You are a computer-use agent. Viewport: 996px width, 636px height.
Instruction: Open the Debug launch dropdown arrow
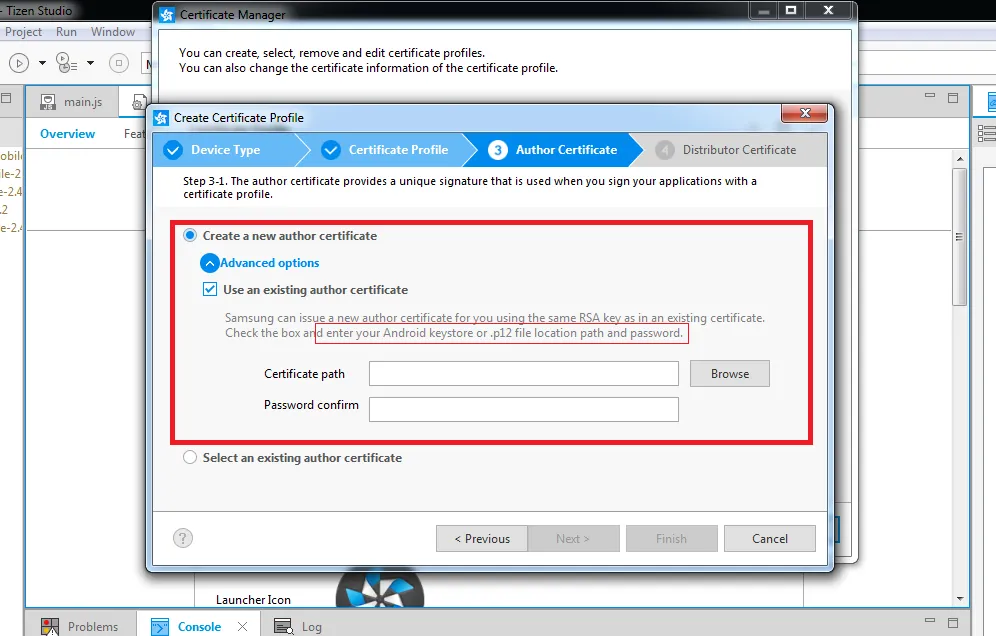tap(90, 63)
